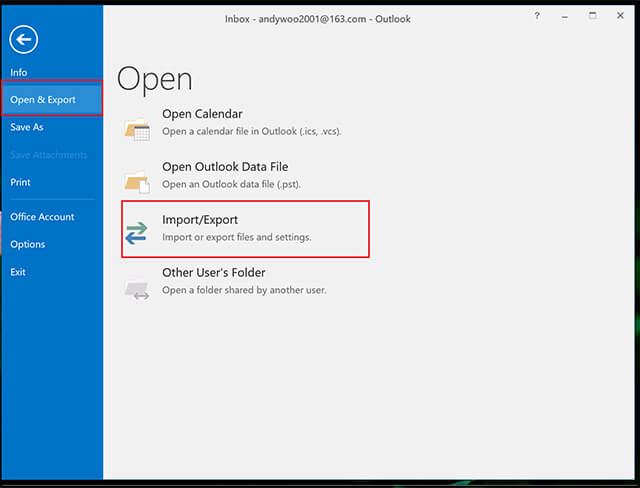
Task: Click 'Open a folder shared by another user.' text
Action: point(244,290)
